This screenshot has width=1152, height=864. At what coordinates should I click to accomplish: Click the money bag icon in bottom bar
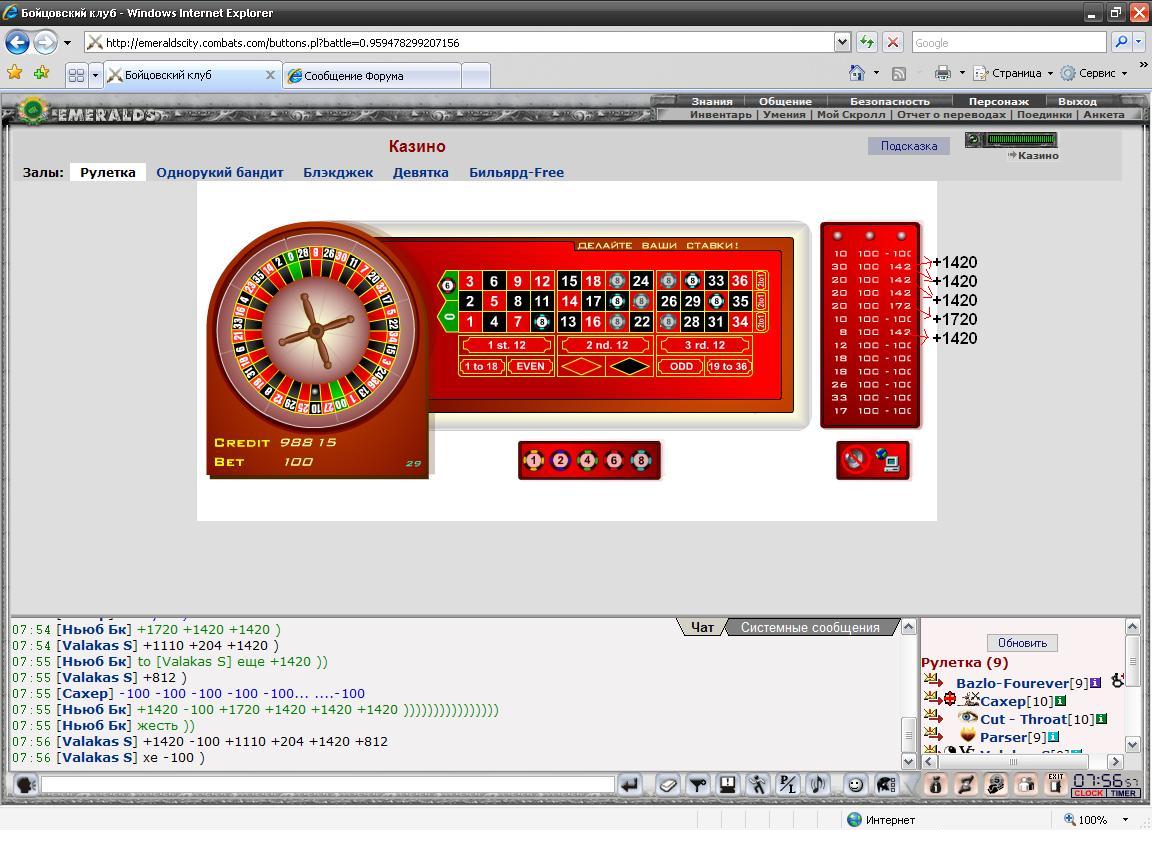pos(936,785)
